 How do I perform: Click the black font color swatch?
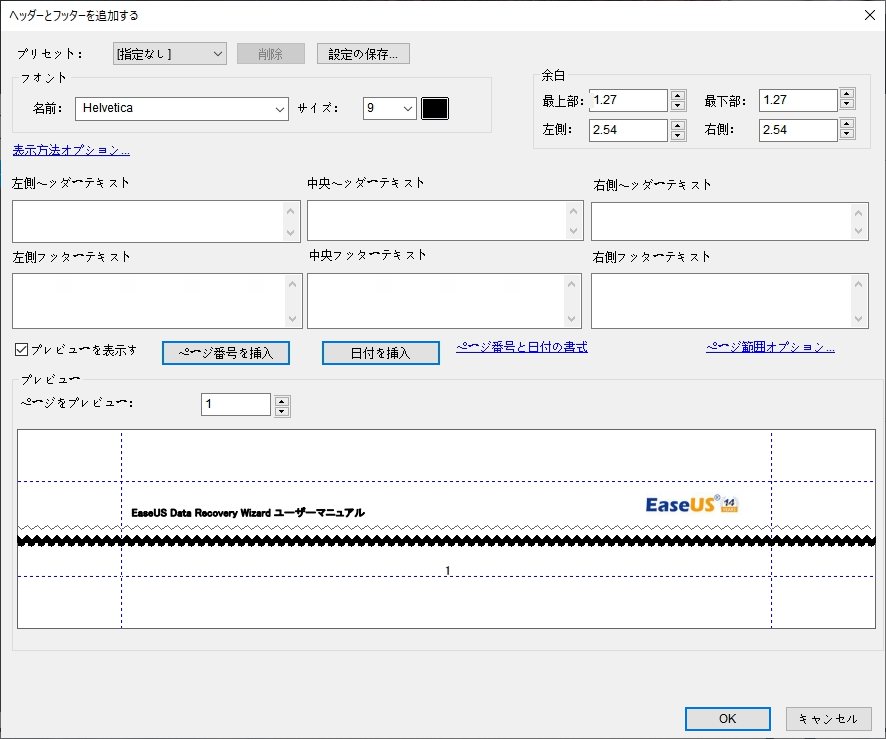pyautogui.click(x=435, y=108)
